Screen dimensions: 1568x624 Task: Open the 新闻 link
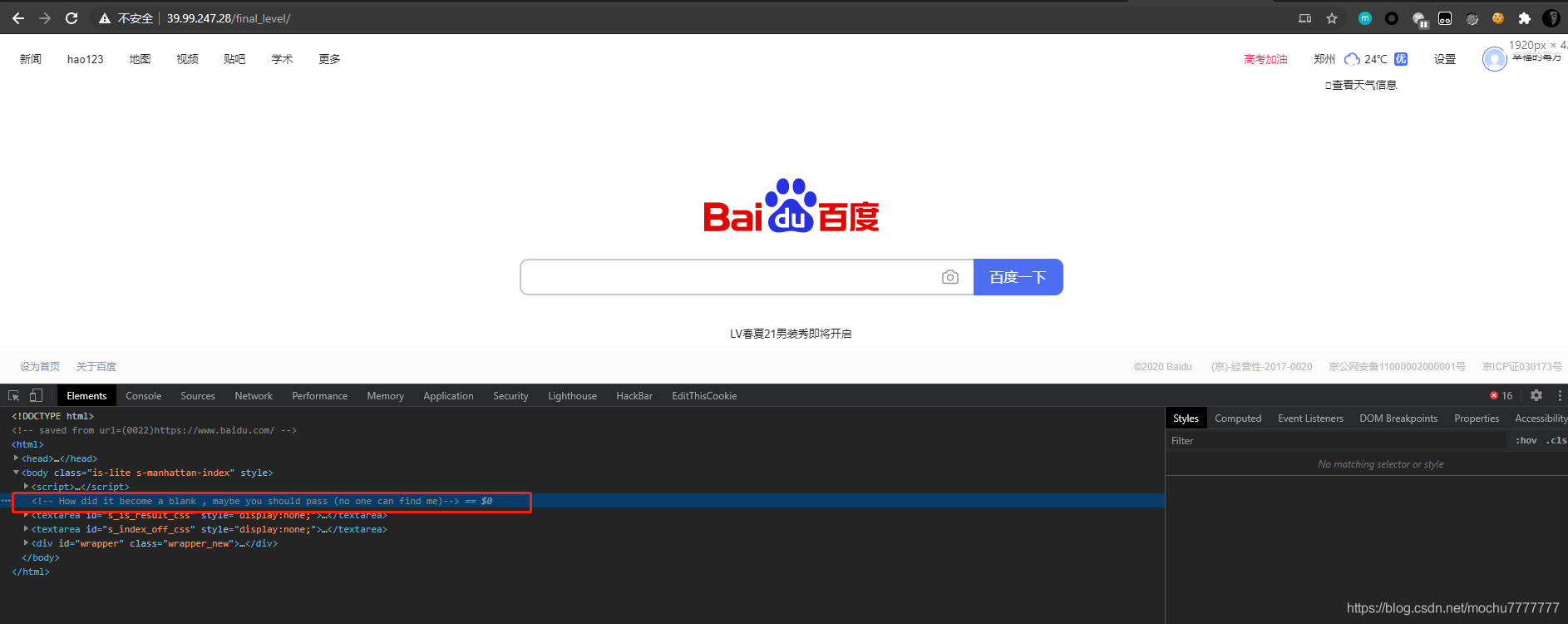click(x=31, y=59)
